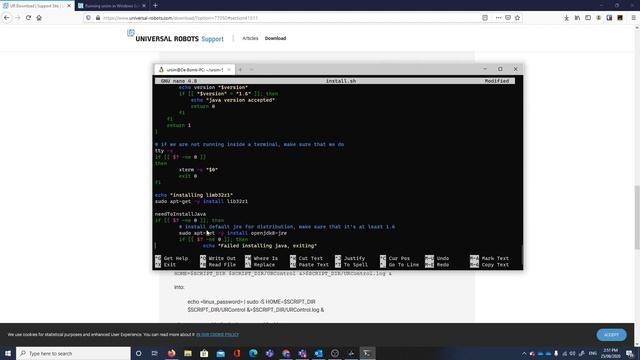Toggle reader view in address bar
The image size is (640, 360).
coord(485,18)
